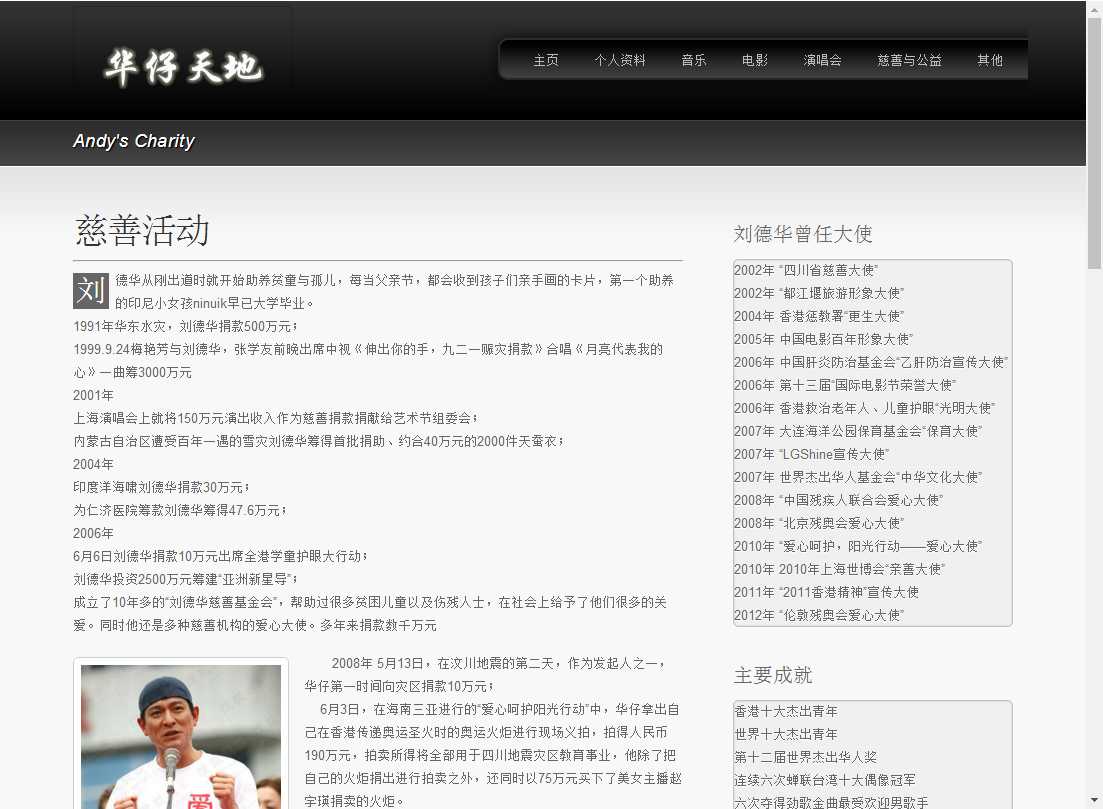The height and width of the screenshot is (809, 1103).
Task: Navigate to the 演唱会 section
Action: click(x=823, y=60)
